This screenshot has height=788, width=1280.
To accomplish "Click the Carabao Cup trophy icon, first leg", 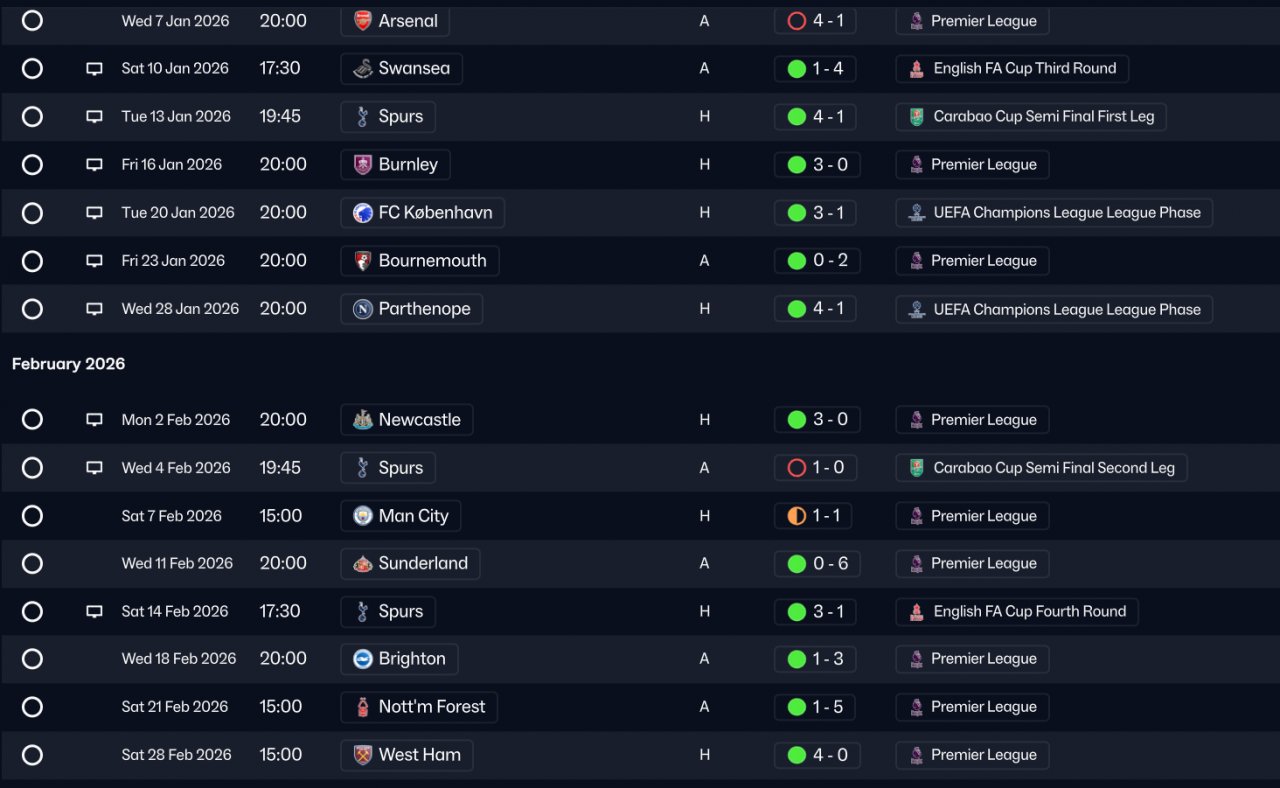I will pos(917,117).
